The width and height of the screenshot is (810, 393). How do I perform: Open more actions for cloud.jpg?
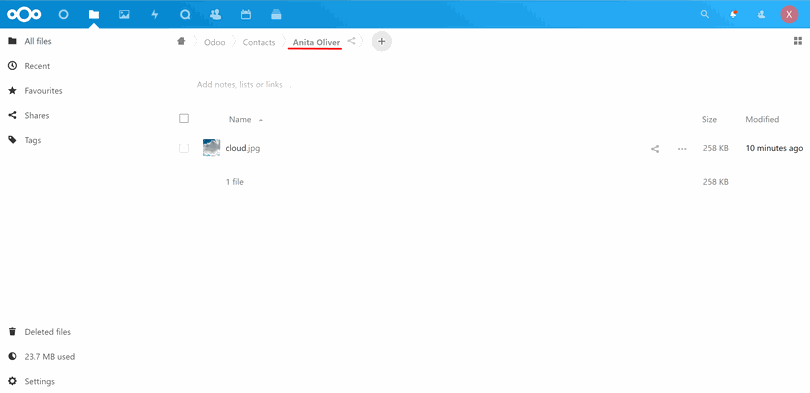coord(682,149)
